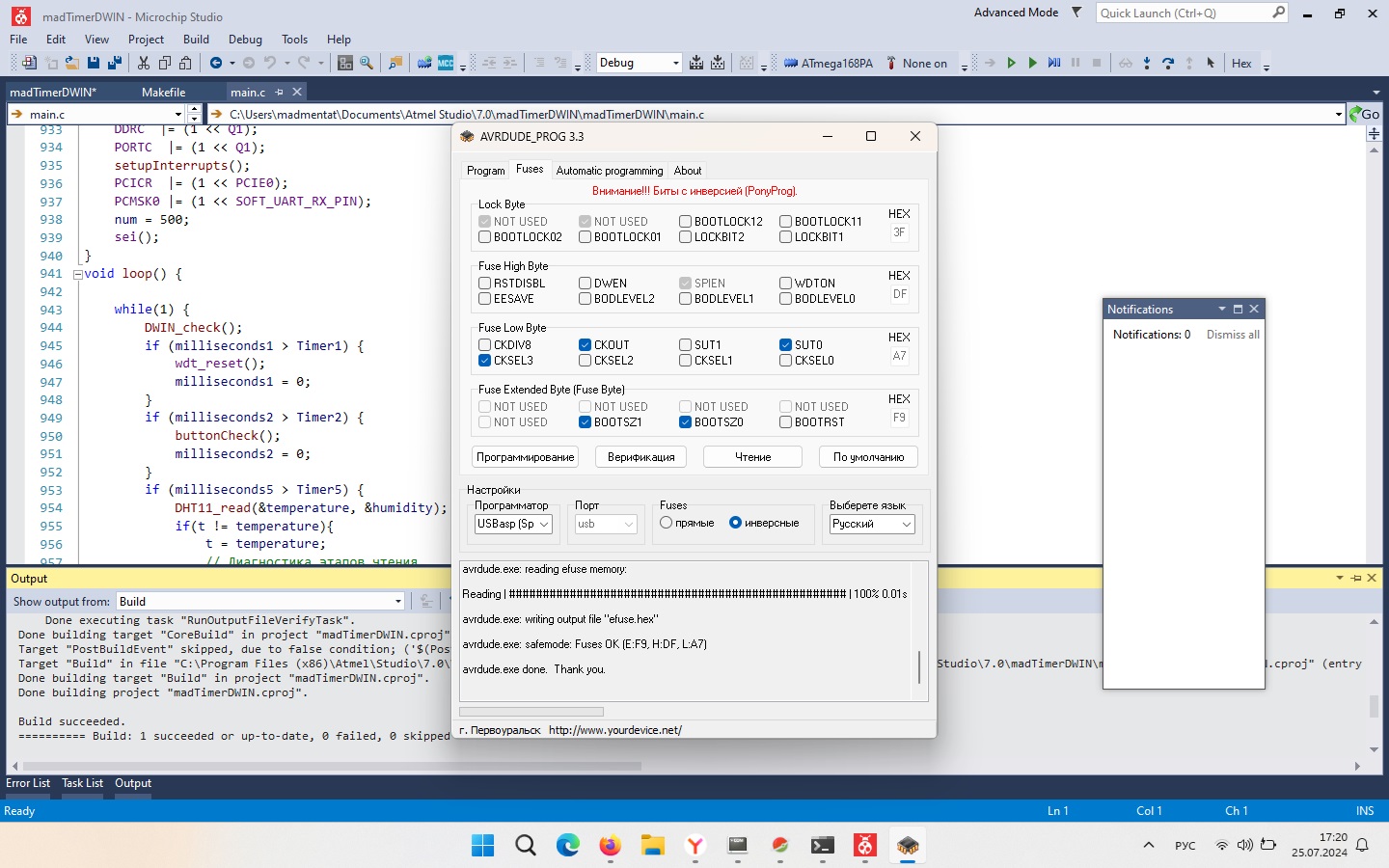
Task: Open the yourdevice.net link
Action: point(615,730)
